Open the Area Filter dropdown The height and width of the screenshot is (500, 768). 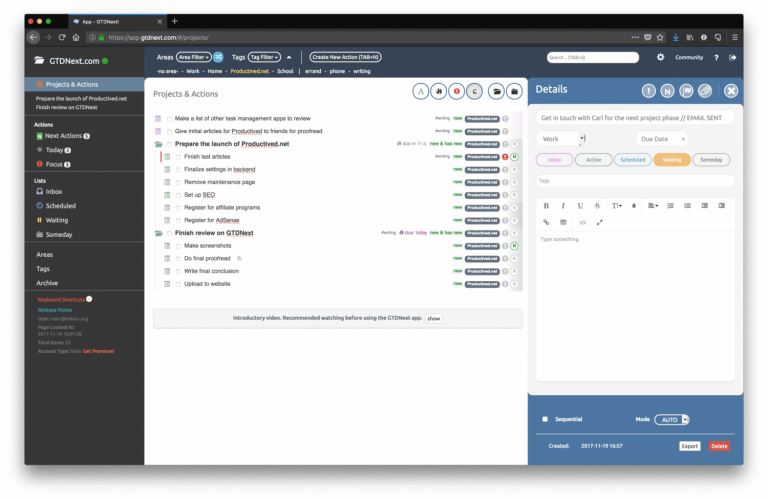(x=193, y=57)
